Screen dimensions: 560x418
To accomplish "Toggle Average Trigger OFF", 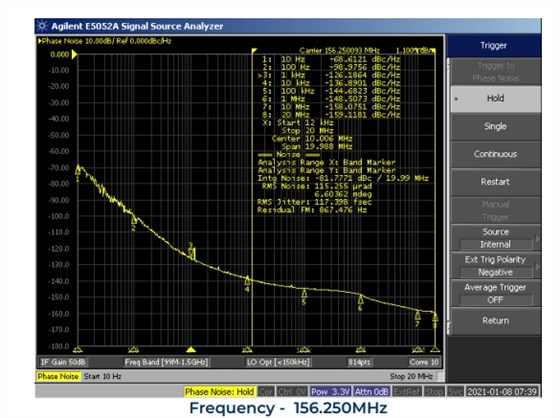I will click(x=495, y=294).
